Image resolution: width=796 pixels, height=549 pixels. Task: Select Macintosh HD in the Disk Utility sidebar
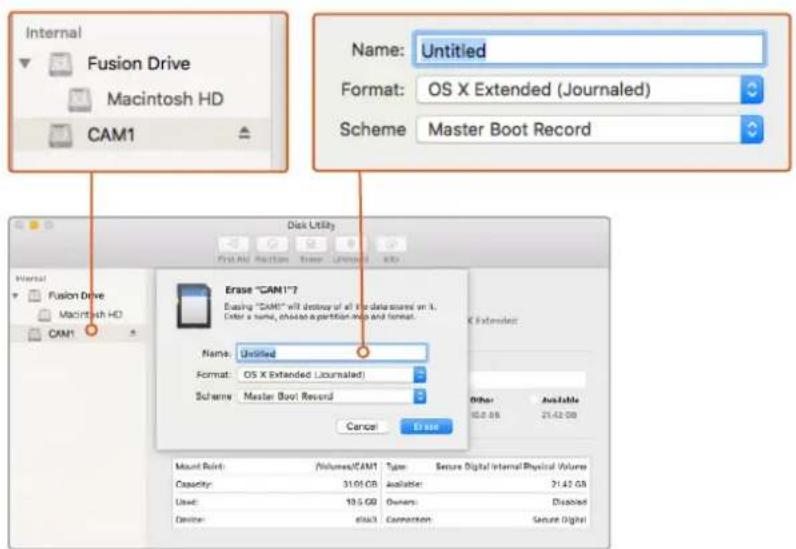90,314
